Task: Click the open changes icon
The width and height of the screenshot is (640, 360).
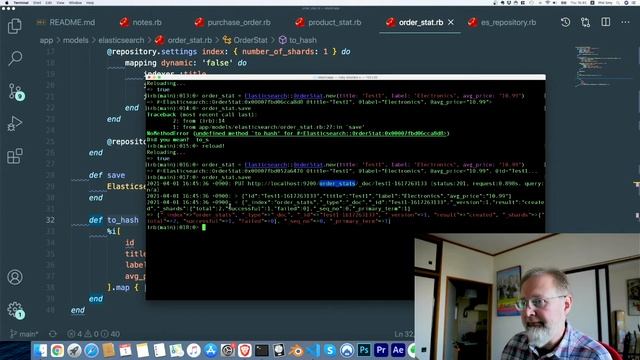Action: (x=585, y=22)
